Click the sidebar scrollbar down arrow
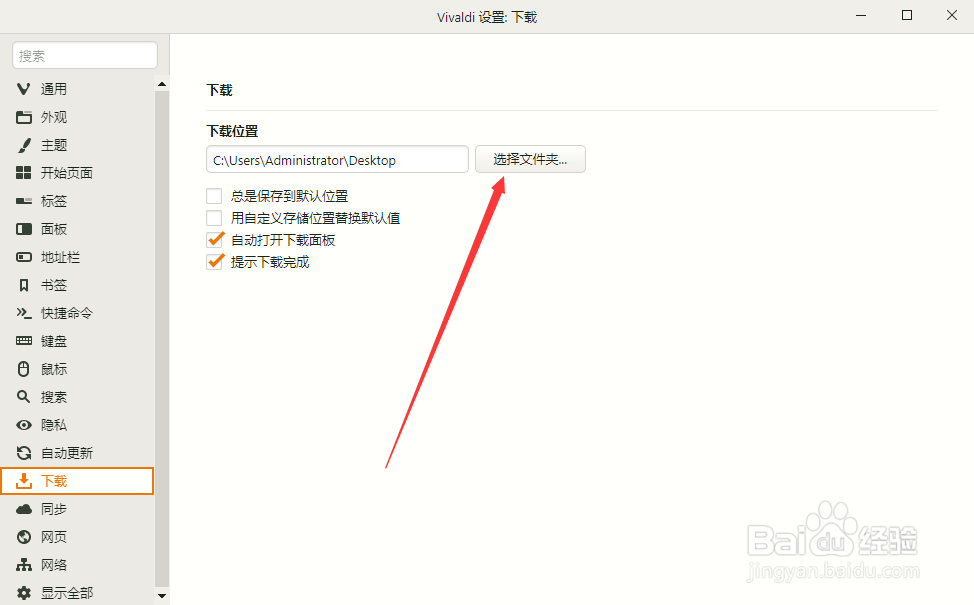The height and width of the screenshot is (605, 974). (162, 596)
